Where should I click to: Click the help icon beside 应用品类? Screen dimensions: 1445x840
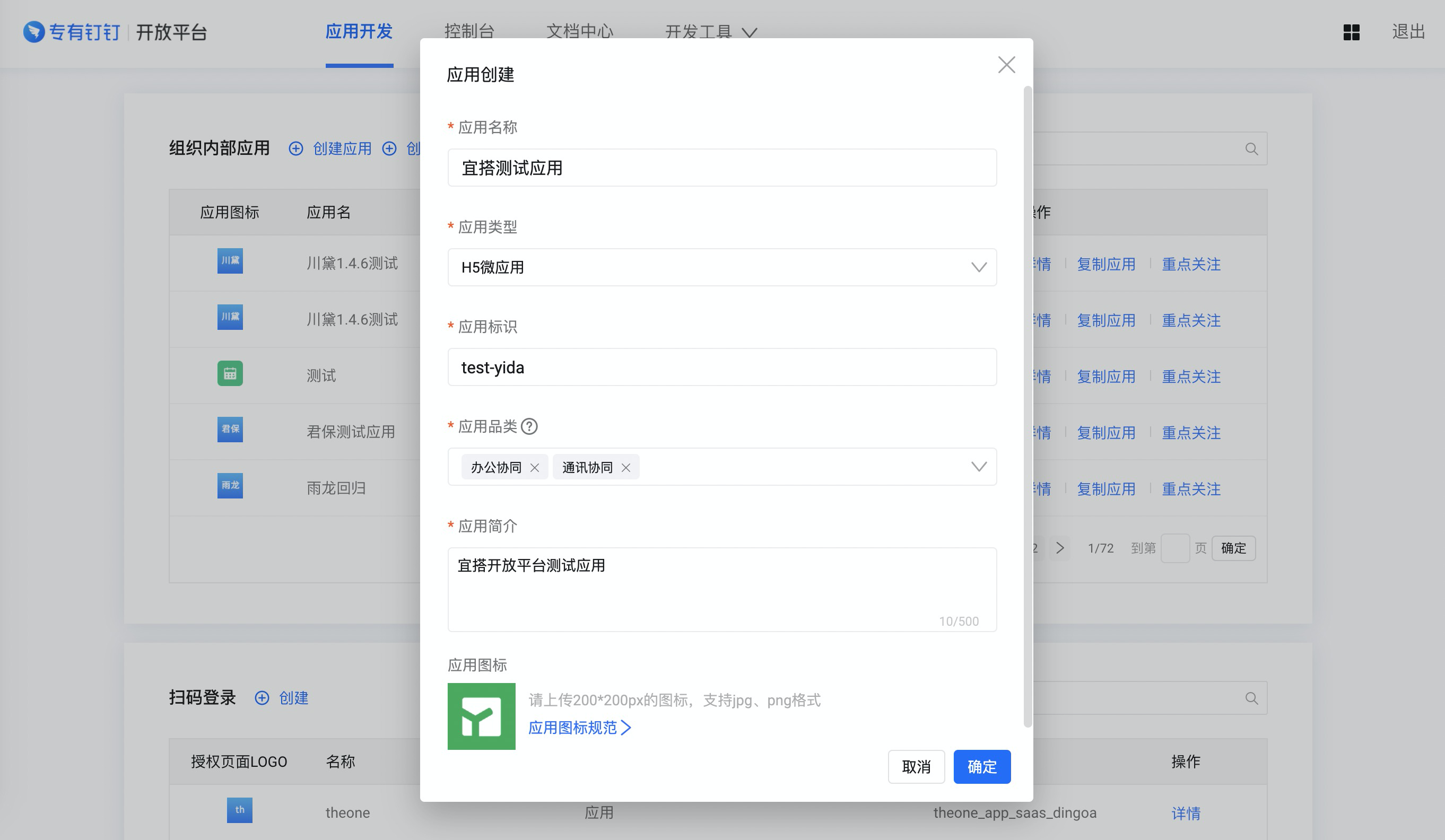click(529, 426)
